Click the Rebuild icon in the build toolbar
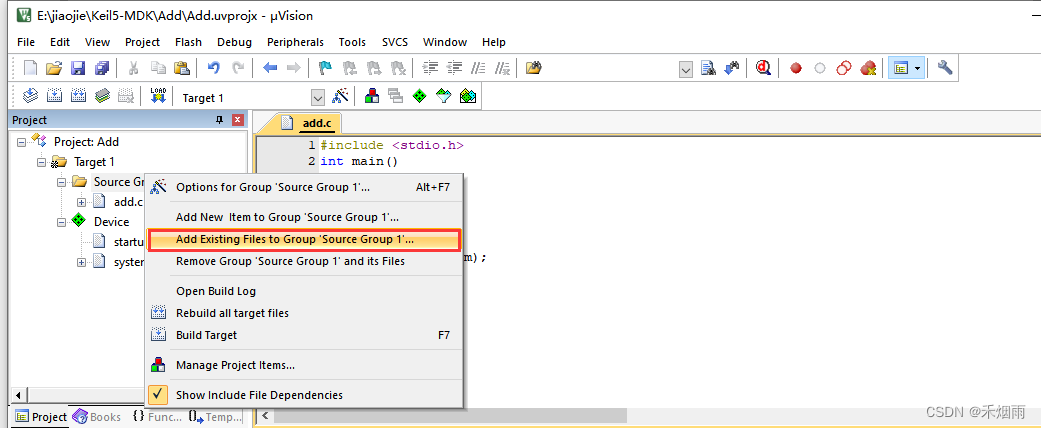 click(78, 96)
